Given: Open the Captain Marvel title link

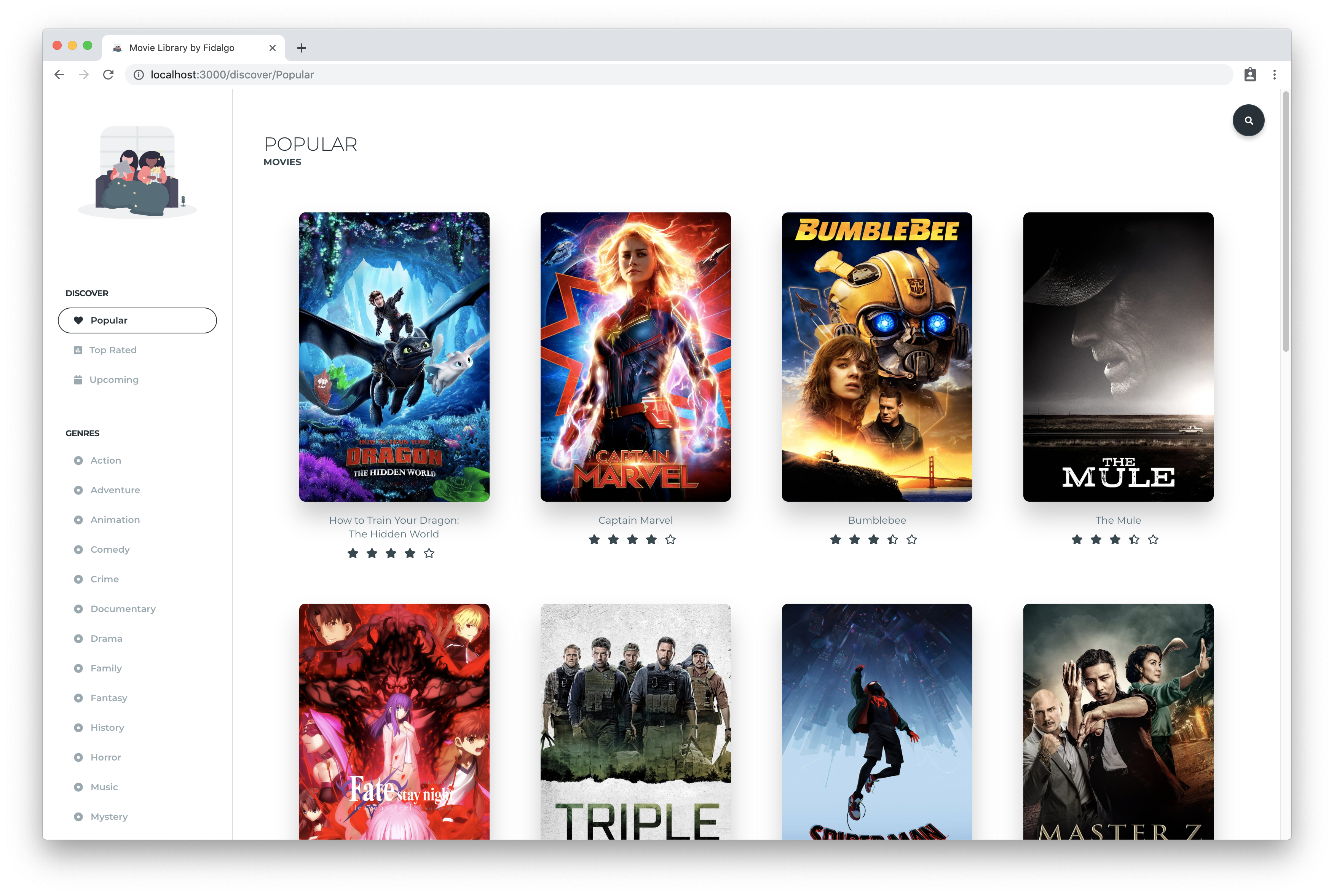Looking at the screenshot, I should click(635, 521).
